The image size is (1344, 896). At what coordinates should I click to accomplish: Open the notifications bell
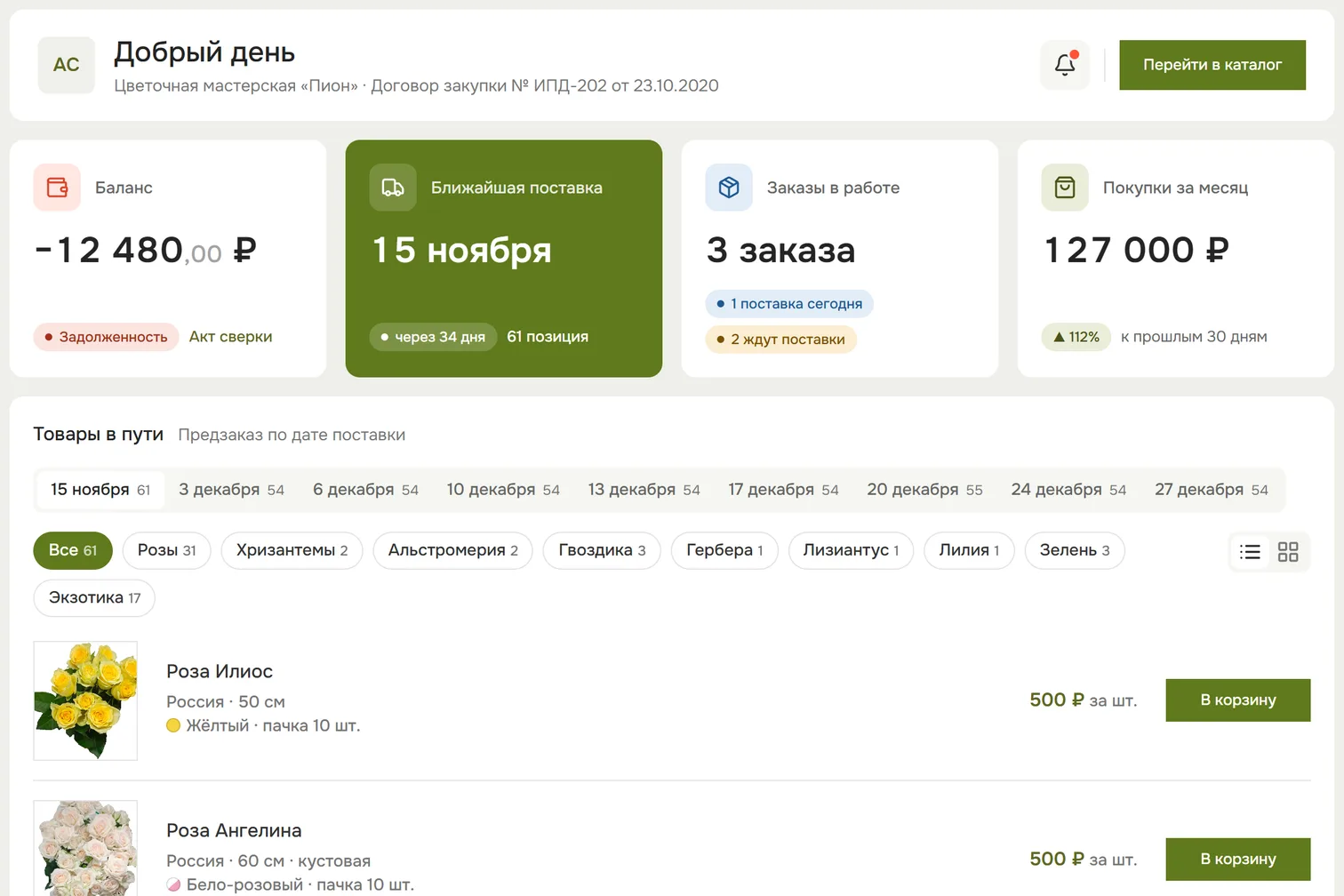pyautogui.click(x=1065, y=65)
